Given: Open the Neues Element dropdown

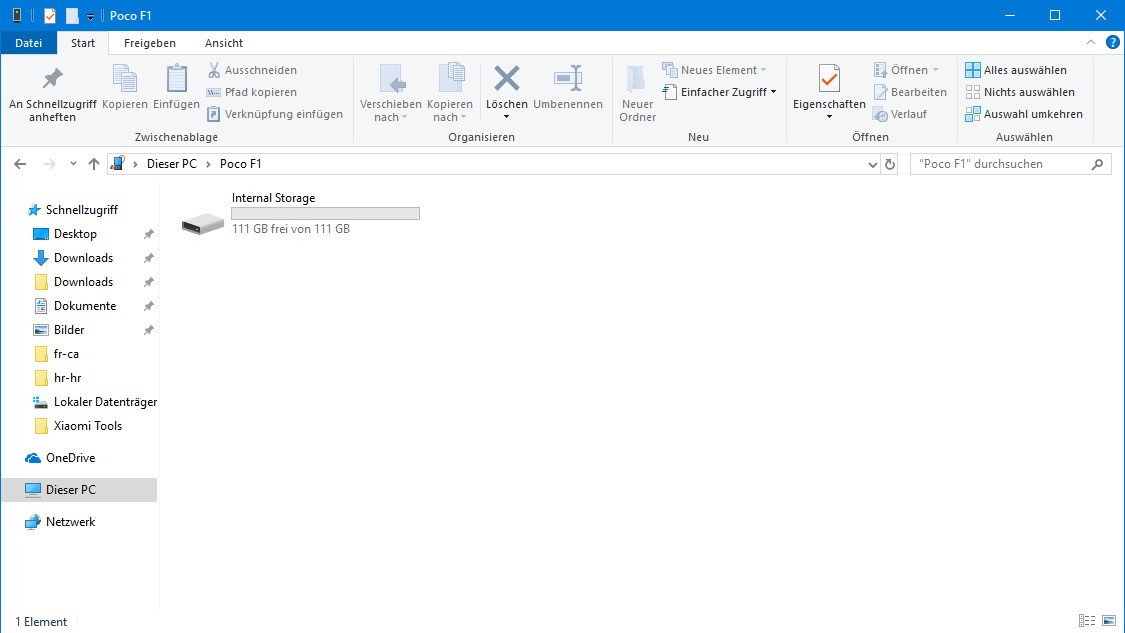Looking at the screenshot, I should (715, 70).
